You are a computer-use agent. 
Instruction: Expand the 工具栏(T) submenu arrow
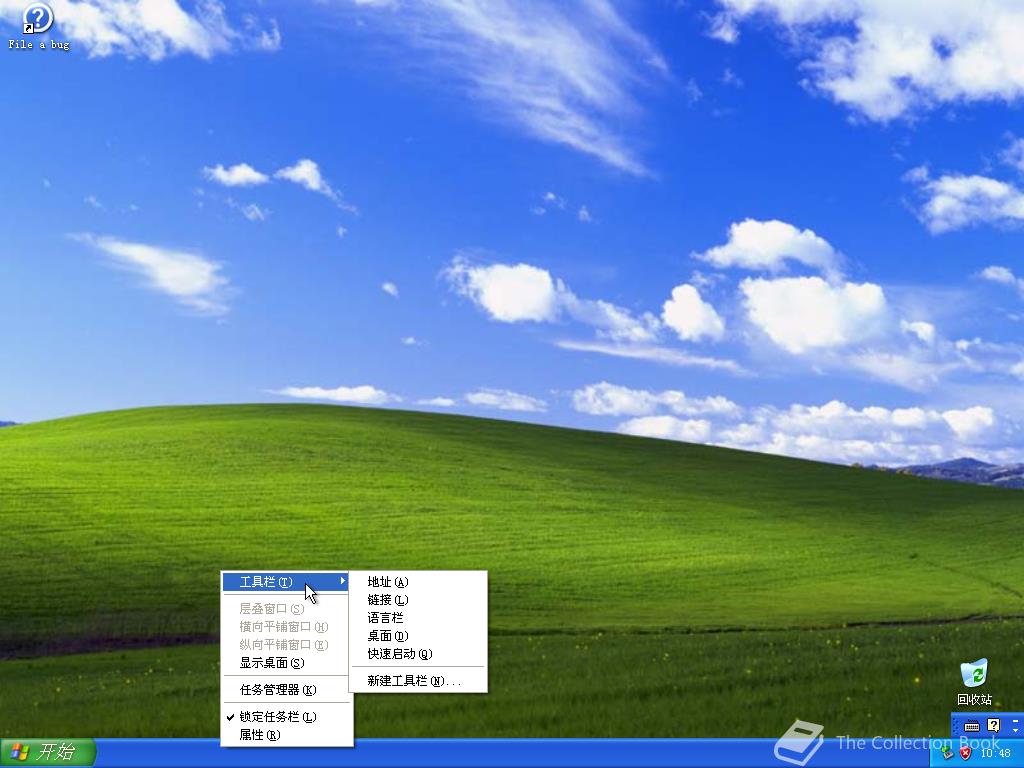pyautogui.click(x=343, y=581)
